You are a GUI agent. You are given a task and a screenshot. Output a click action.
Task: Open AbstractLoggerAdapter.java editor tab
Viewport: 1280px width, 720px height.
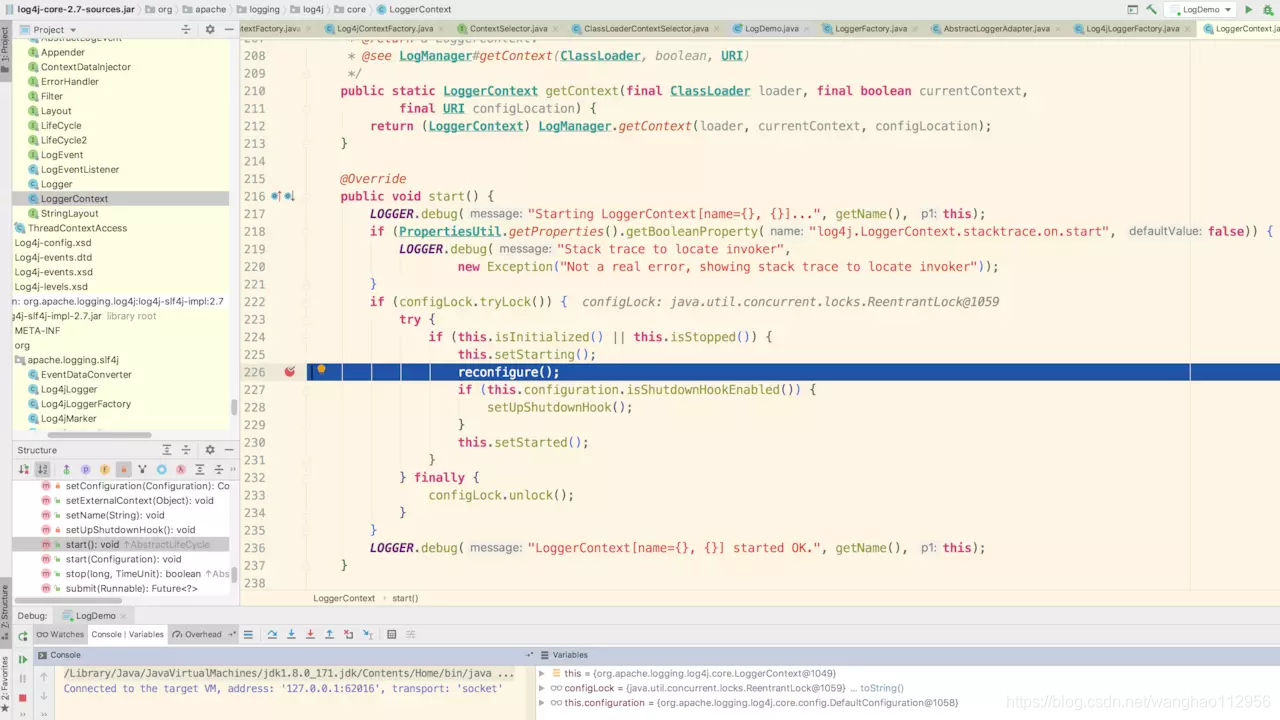(x=996, y=29)
